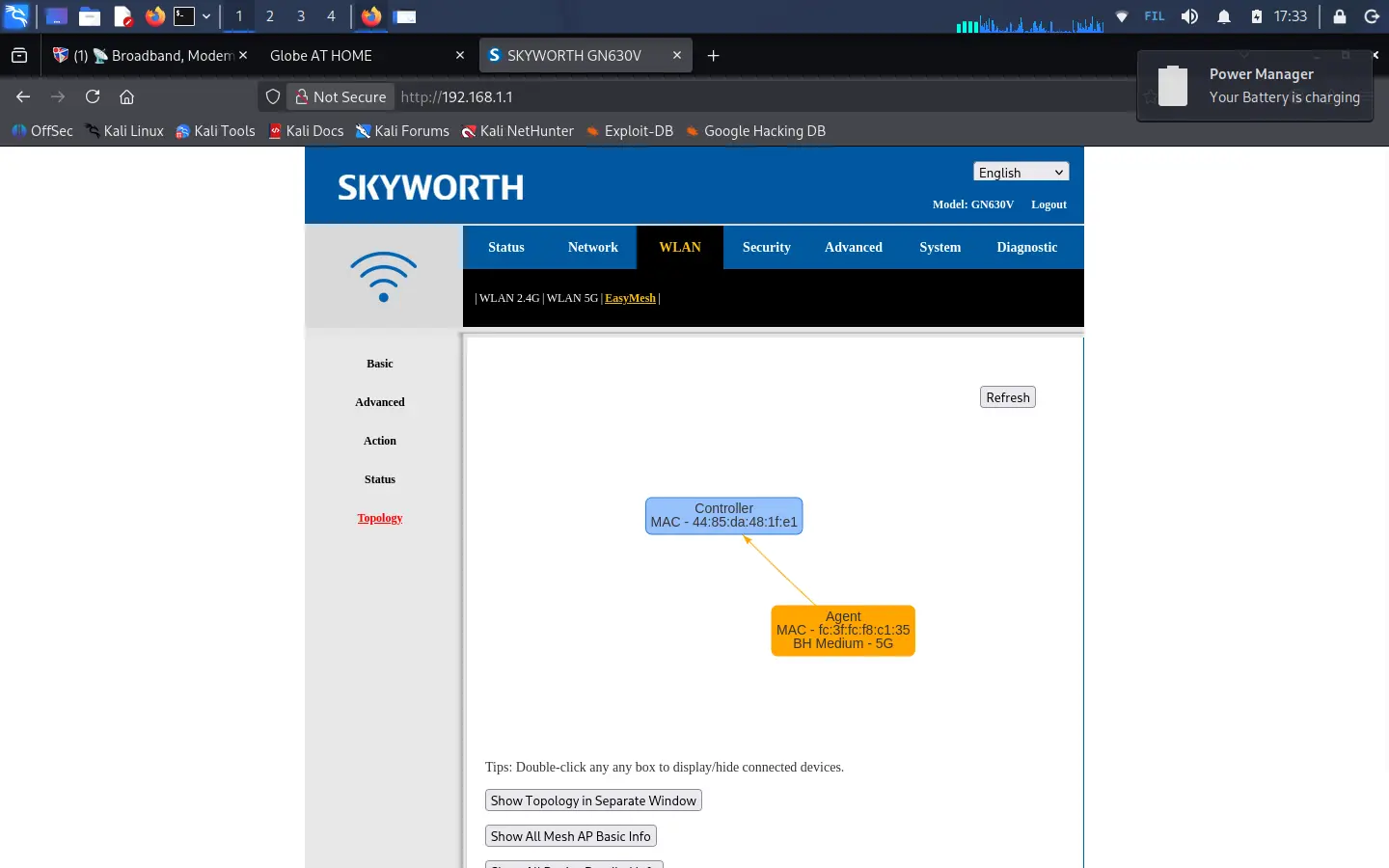
Task: Launch Firefox from the panel launcher
Action: (x=154, y=16)
